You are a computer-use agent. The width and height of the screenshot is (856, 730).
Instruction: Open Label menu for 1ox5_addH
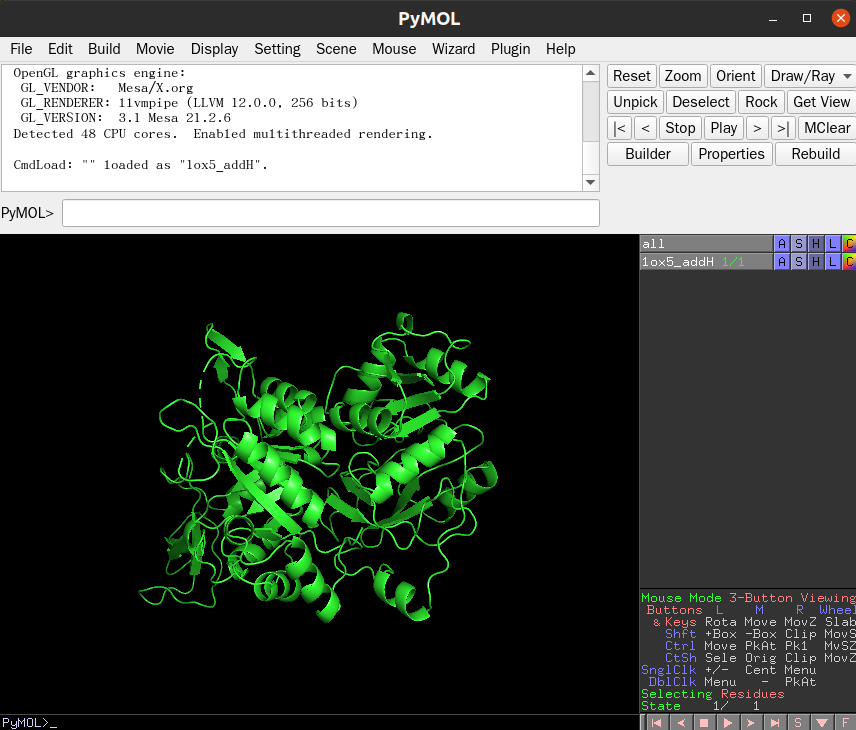[832, 262]
